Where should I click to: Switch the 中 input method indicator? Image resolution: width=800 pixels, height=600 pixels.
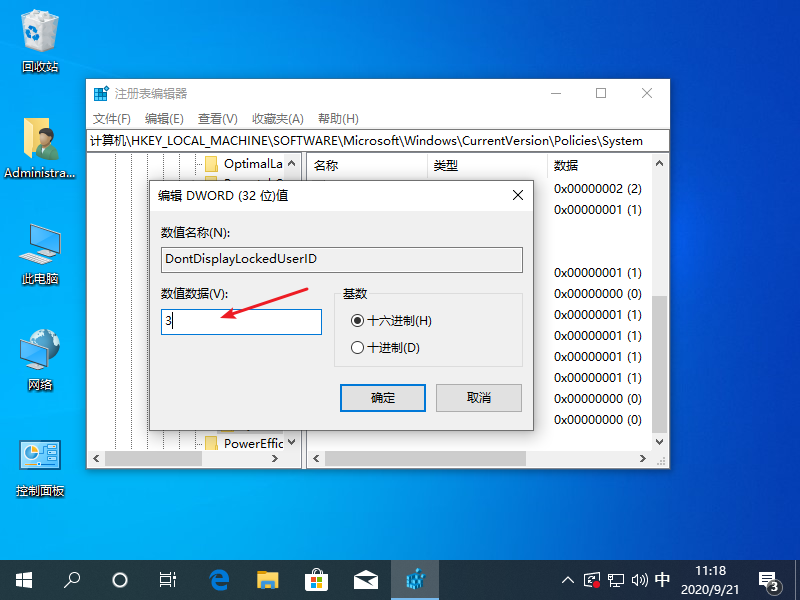662,579
